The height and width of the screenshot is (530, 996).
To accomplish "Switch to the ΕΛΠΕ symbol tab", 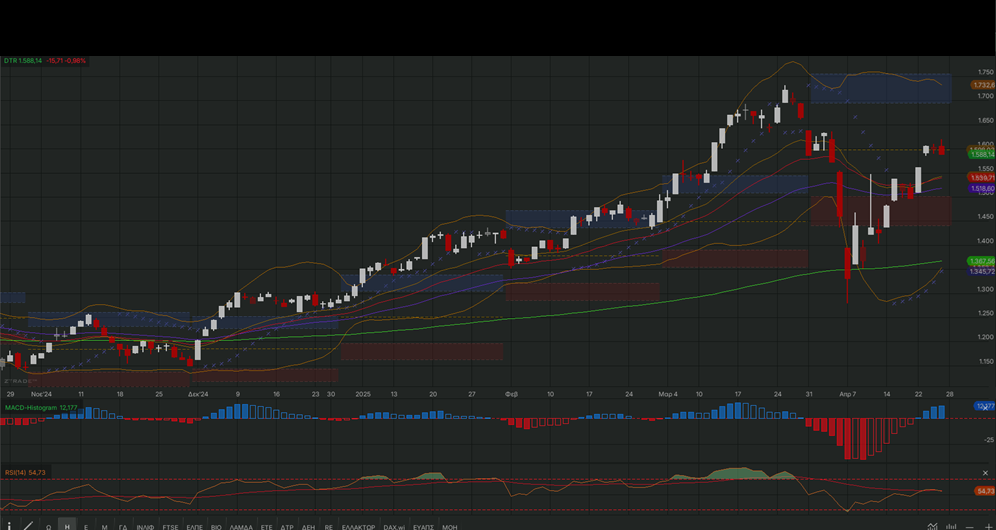I will point(194,527).
